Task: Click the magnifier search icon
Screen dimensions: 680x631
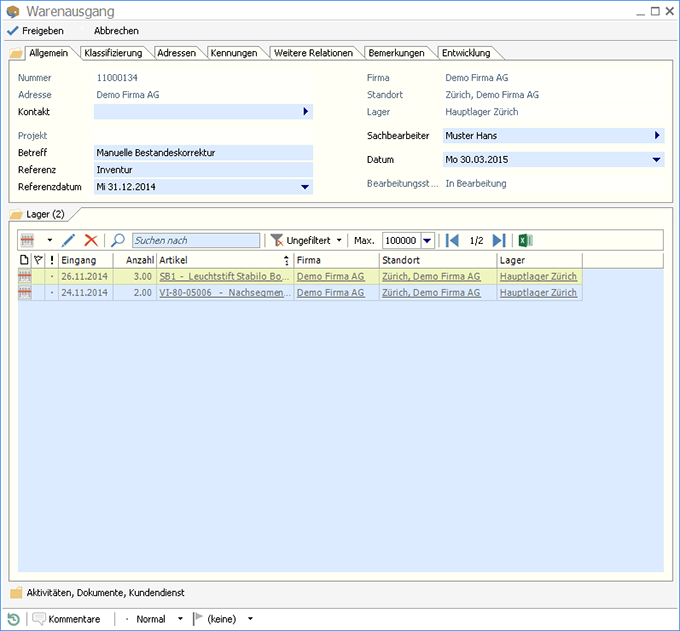Action: point(118,241)
